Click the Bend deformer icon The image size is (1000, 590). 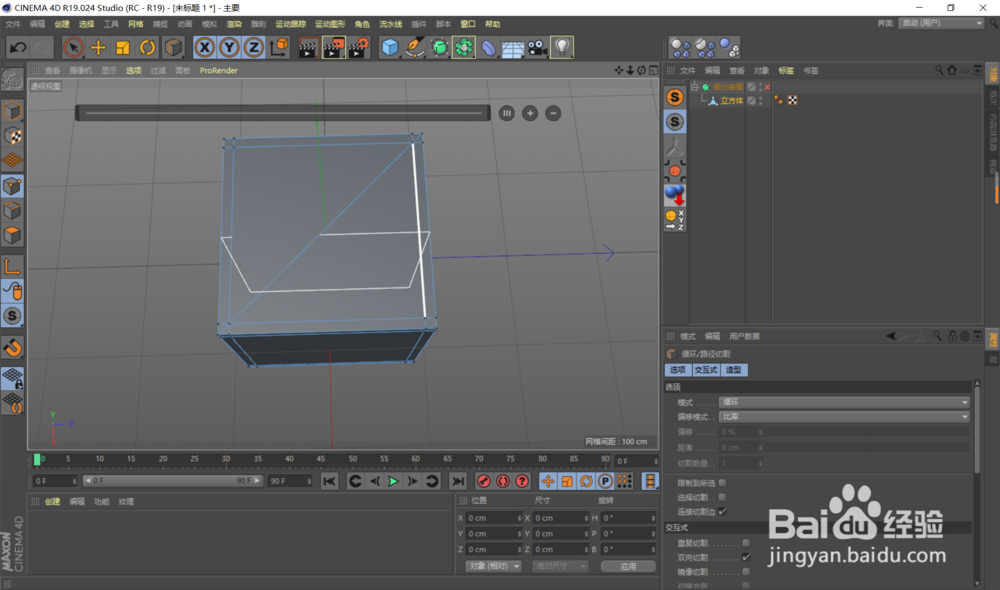(x=489, y=47)
